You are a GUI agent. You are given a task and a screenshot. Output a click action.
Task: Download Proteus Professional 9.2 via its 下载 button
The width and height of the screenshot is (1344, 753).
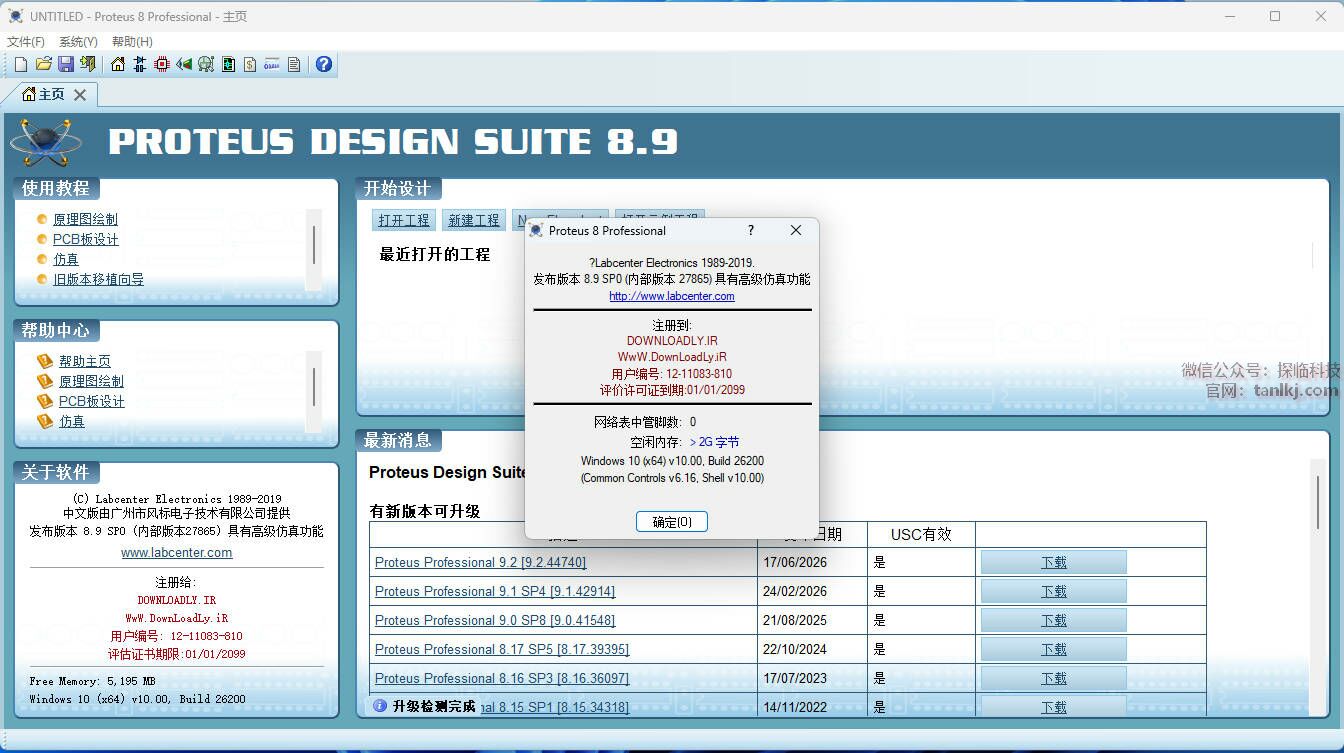coord(1054,562)
